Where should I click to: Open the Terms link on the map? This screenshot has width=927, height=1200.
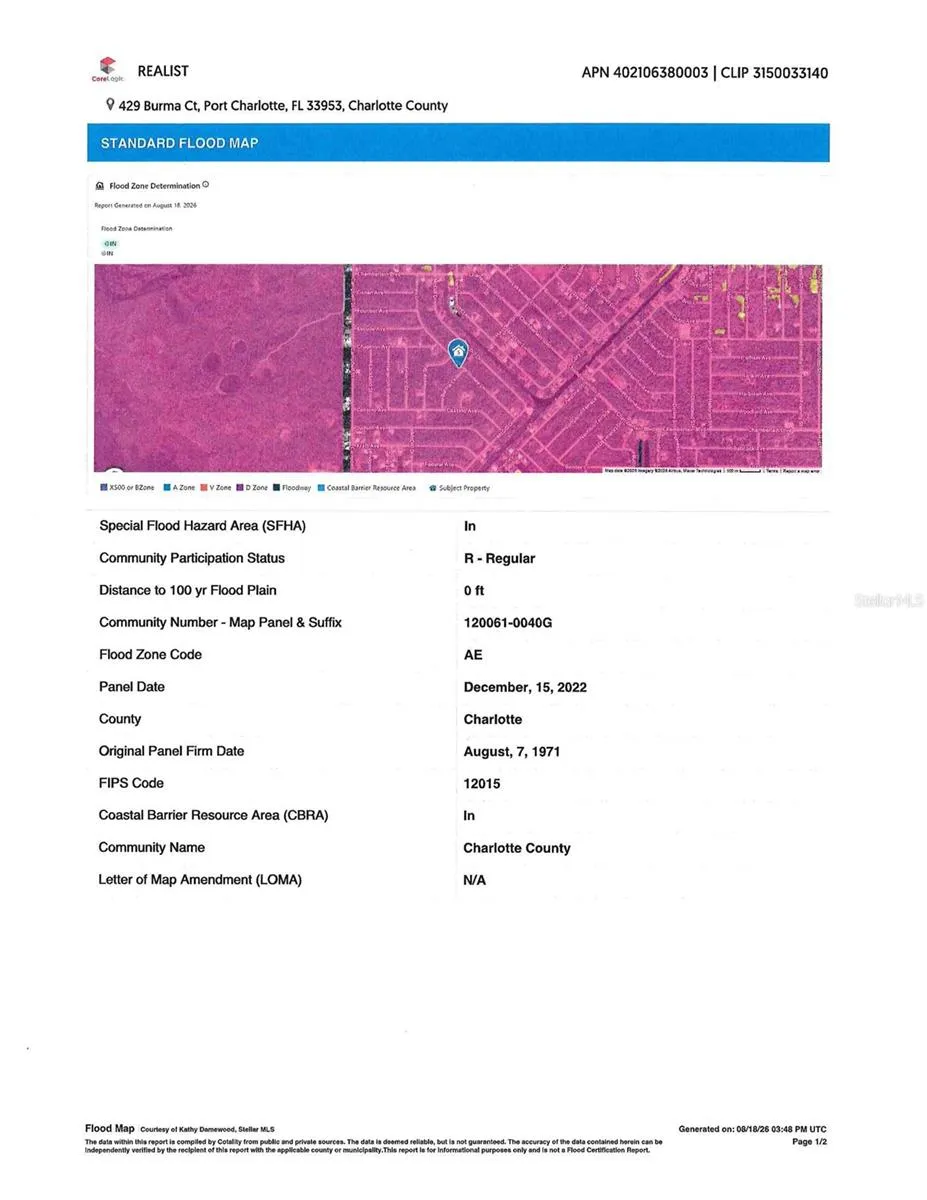pyautogui.click(x=772, y=470)
